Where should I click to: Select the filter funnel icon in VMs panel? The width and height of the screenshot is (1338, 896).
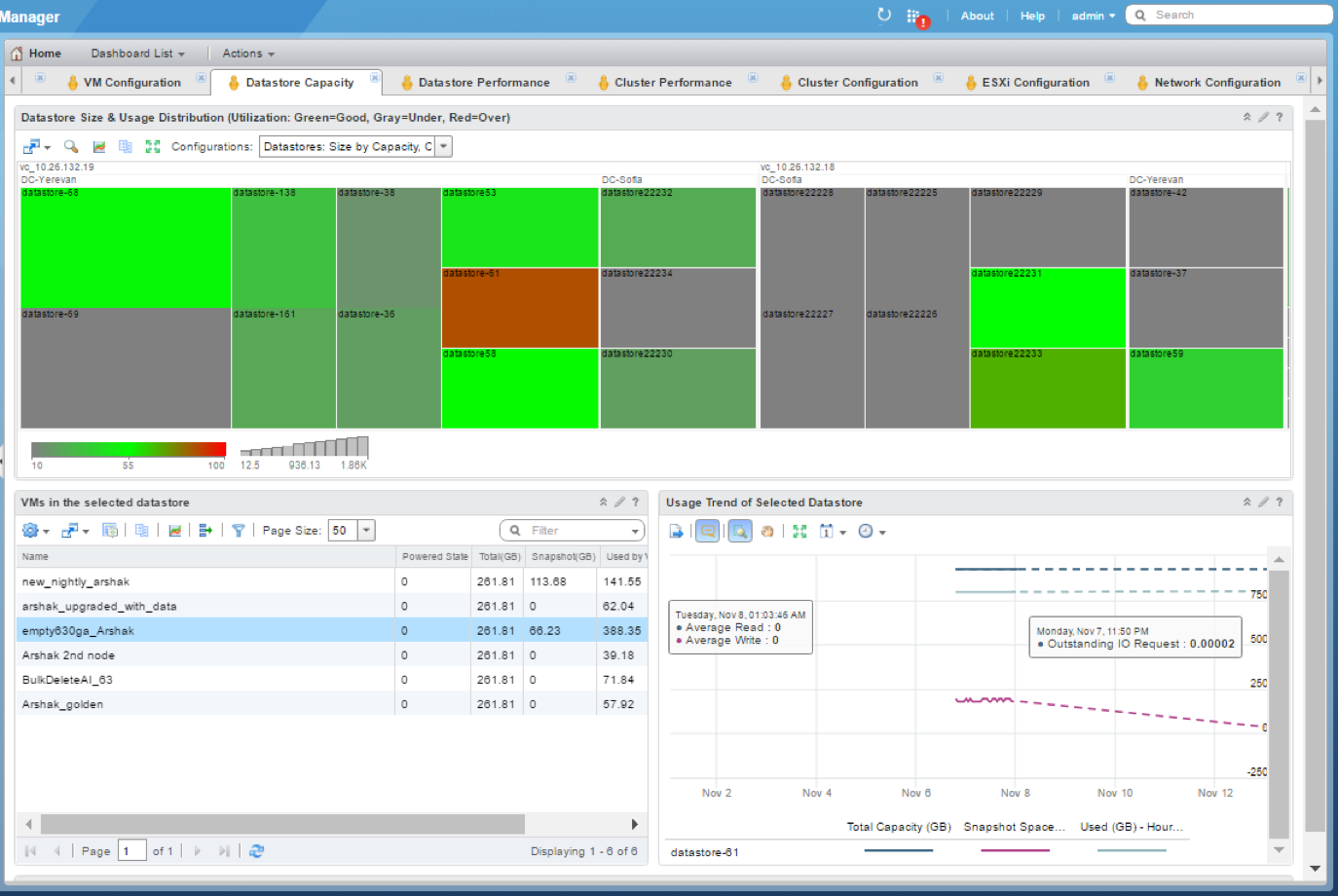click(240, 531)
